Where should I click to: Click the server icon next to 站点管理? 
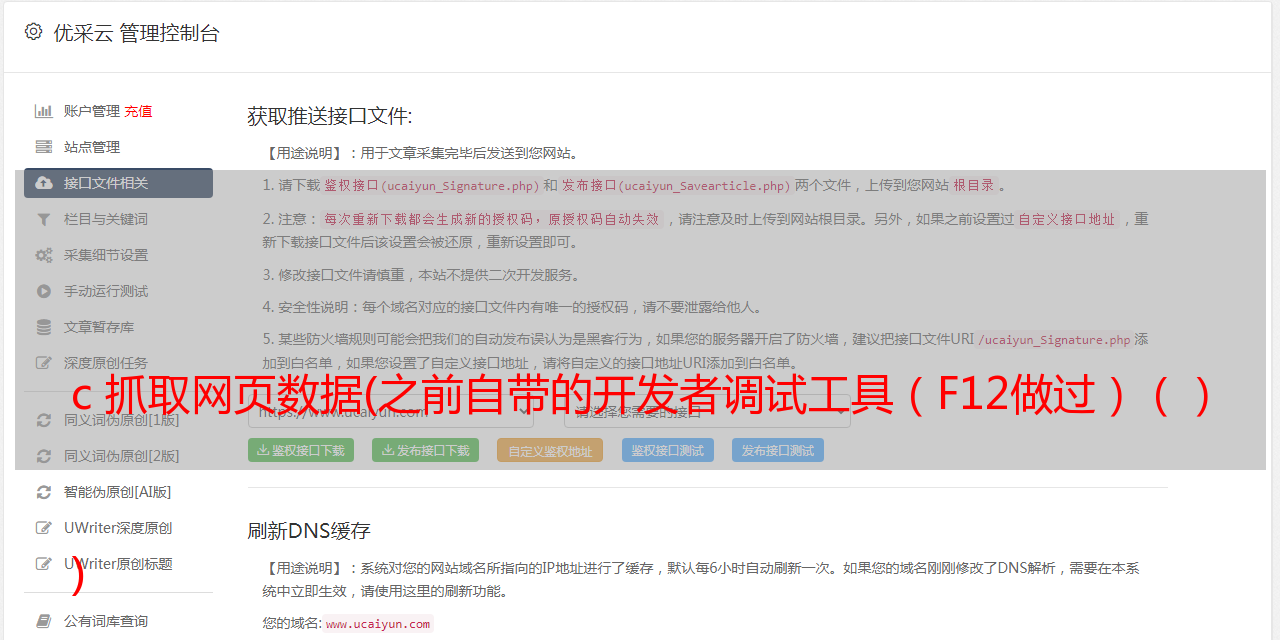(x=44, y=147)
